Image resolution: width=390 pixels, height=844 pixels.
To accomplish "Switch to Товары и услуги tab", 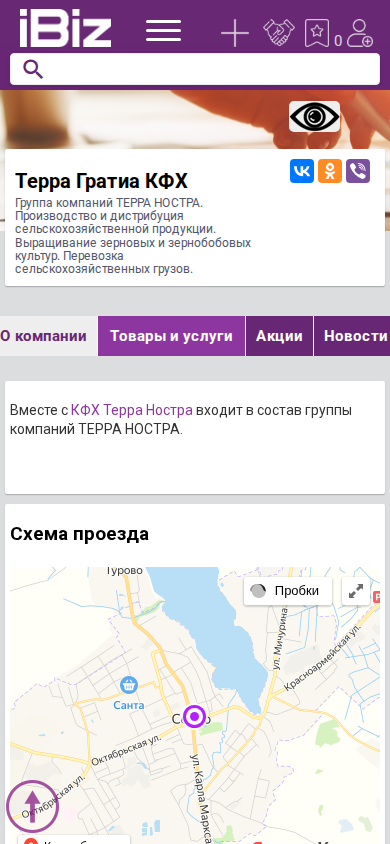I will coord(171,336).
